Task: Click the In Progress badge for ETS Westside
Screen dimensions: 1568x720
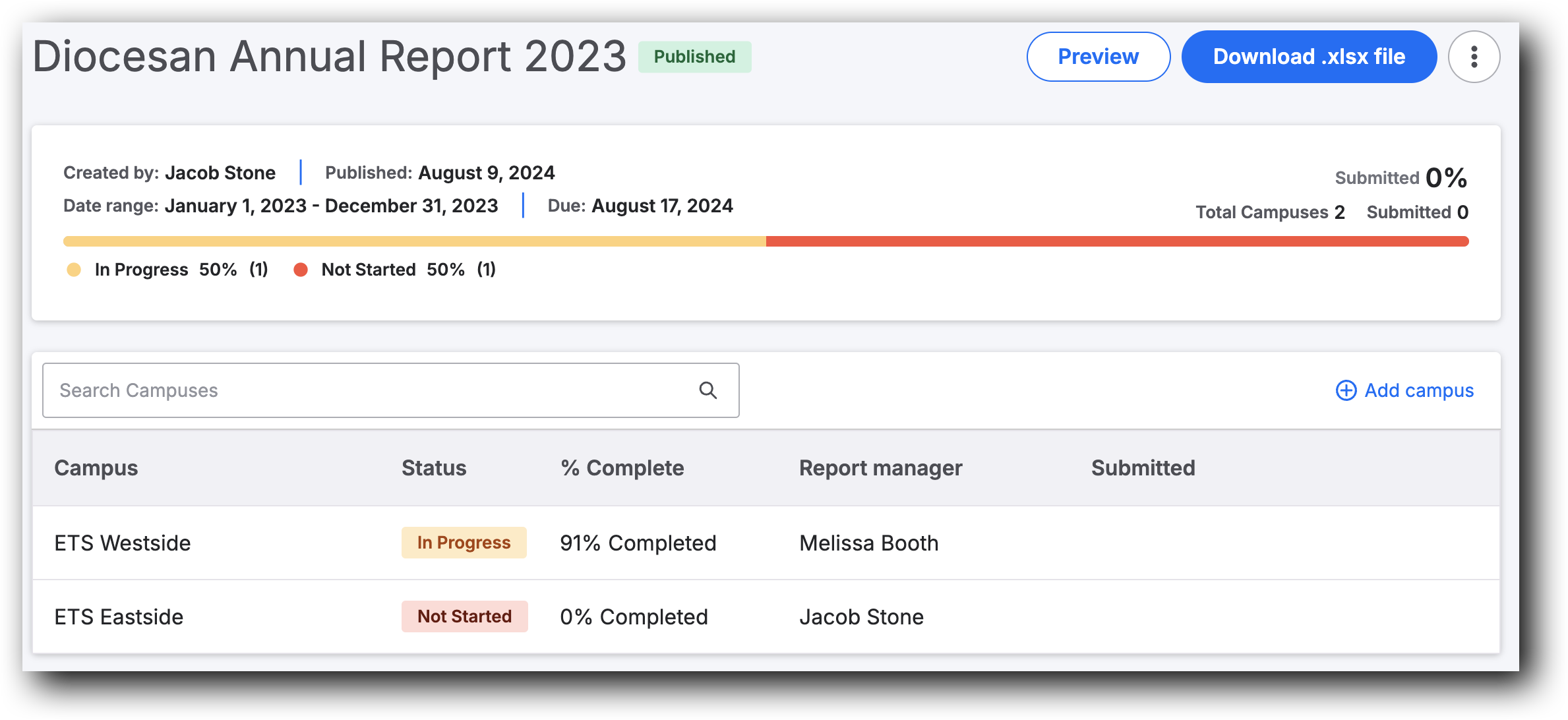Action: (x=464, y=543)
